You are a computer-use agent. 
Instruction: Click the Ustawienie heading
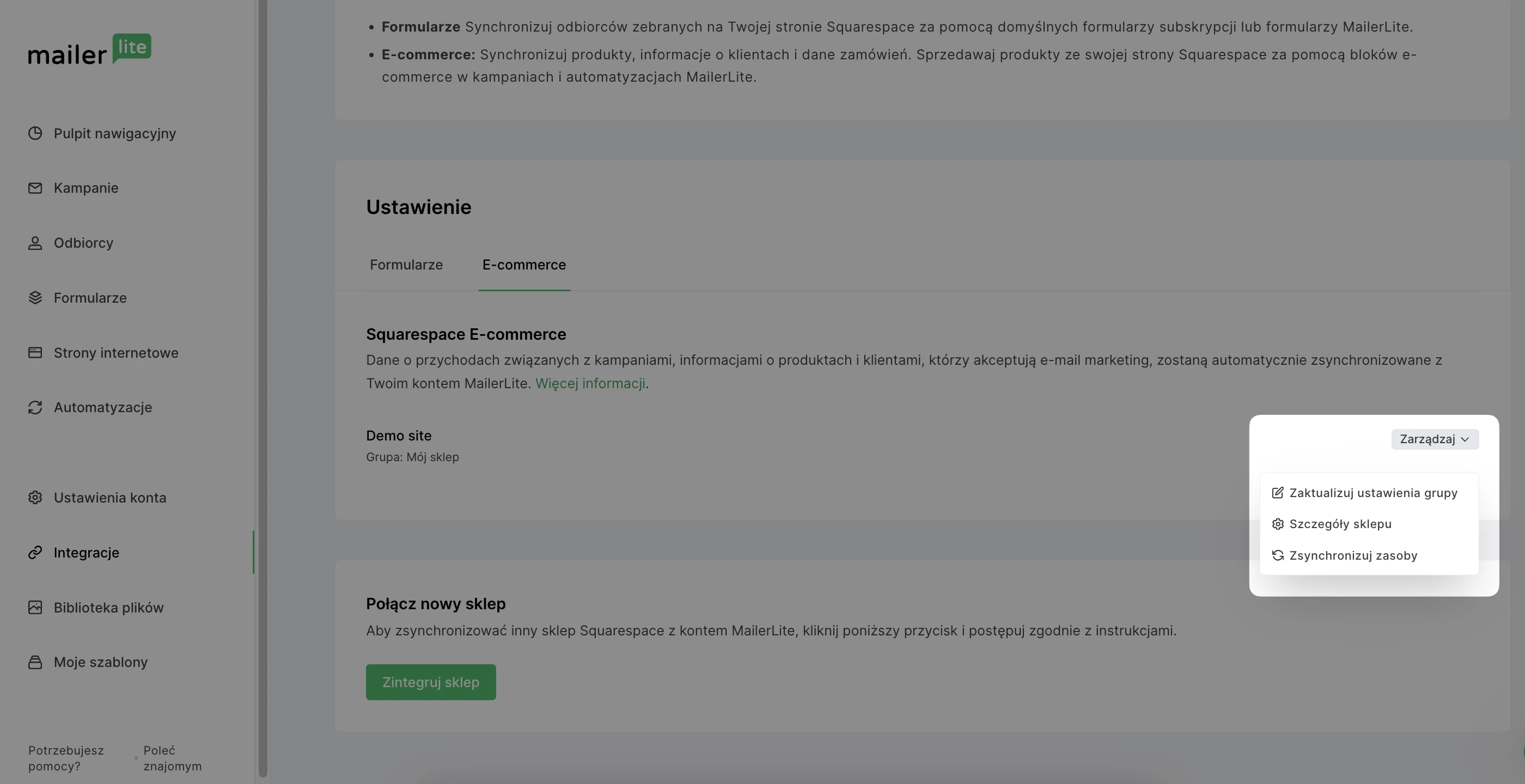(418, 207)
